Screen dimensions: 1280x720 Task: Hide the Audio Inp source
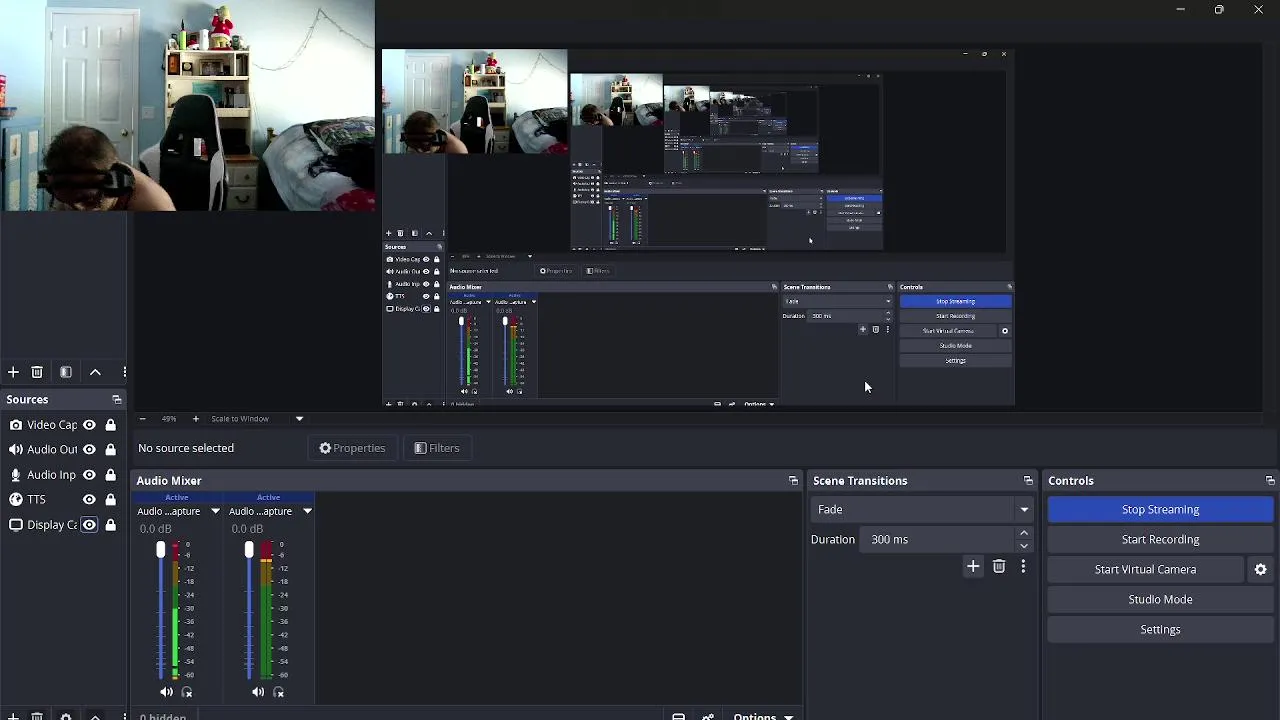click(x=89, y=475)
